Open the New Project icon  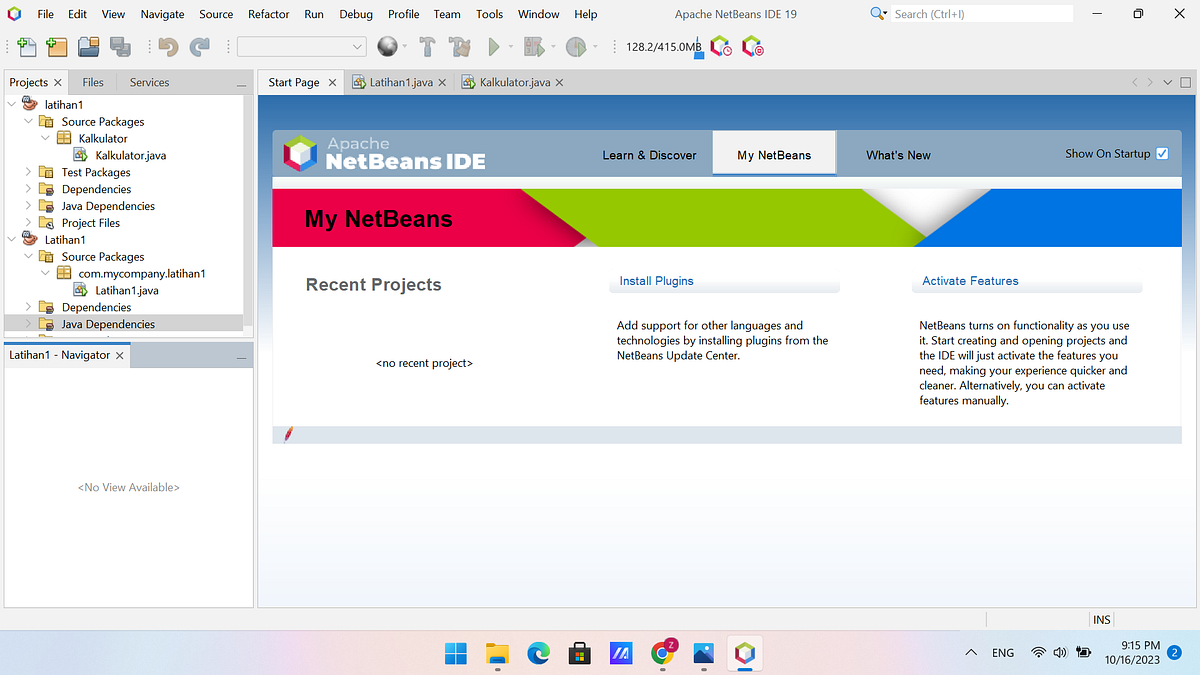[x=56, y=47]
